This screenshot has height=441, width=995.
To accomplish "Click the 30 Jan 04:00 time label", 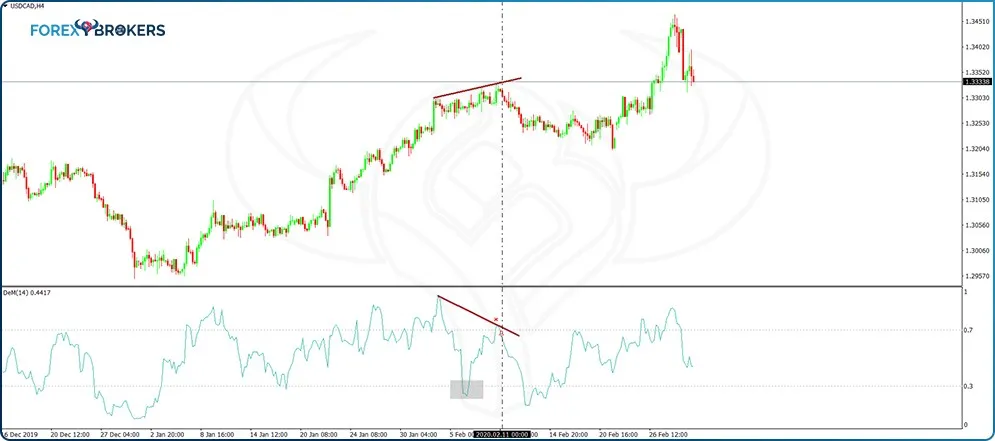I will 417,435.
